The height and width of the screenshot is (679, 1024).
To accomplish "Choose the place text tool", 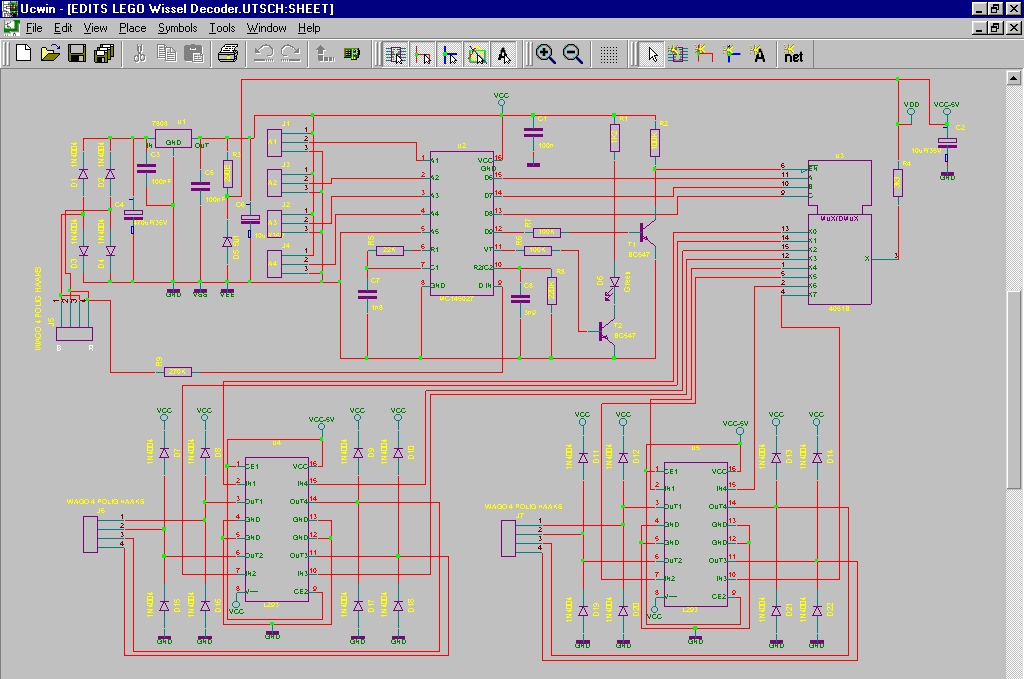I will coord(758,54).
